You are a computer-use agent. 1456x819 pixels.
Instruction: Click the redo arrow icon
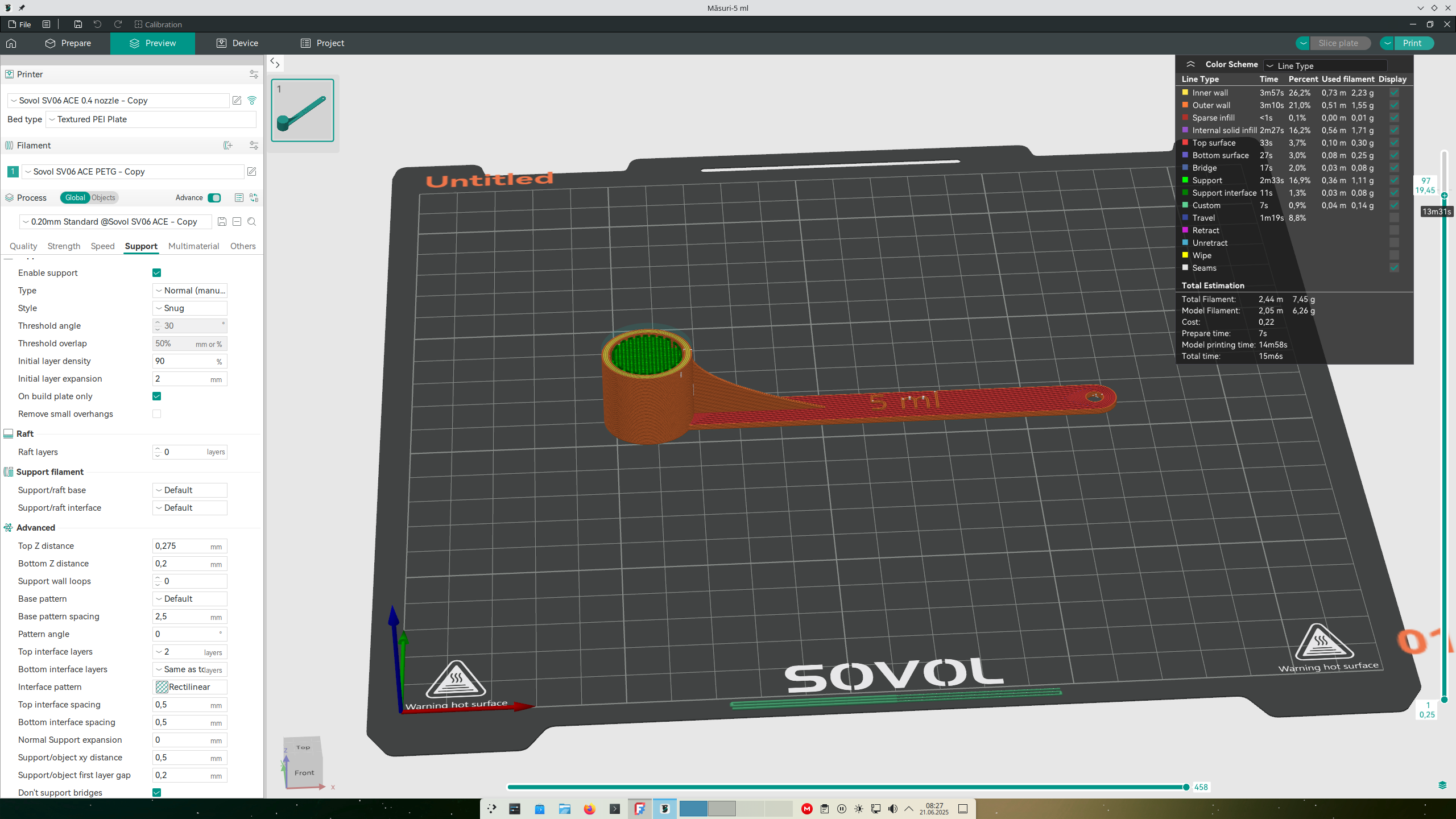pos(118,24)
